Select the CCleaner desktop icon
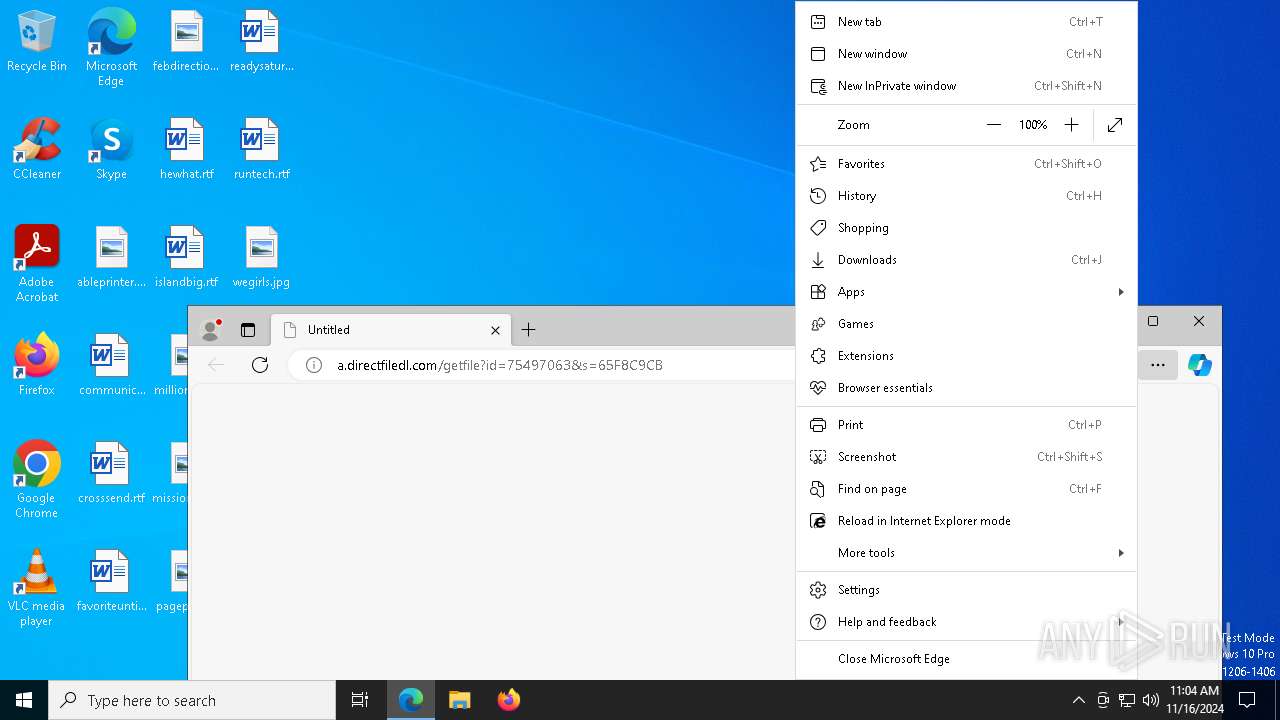Viewport: 1280px width, 720px height. click(x=37, y=150)
